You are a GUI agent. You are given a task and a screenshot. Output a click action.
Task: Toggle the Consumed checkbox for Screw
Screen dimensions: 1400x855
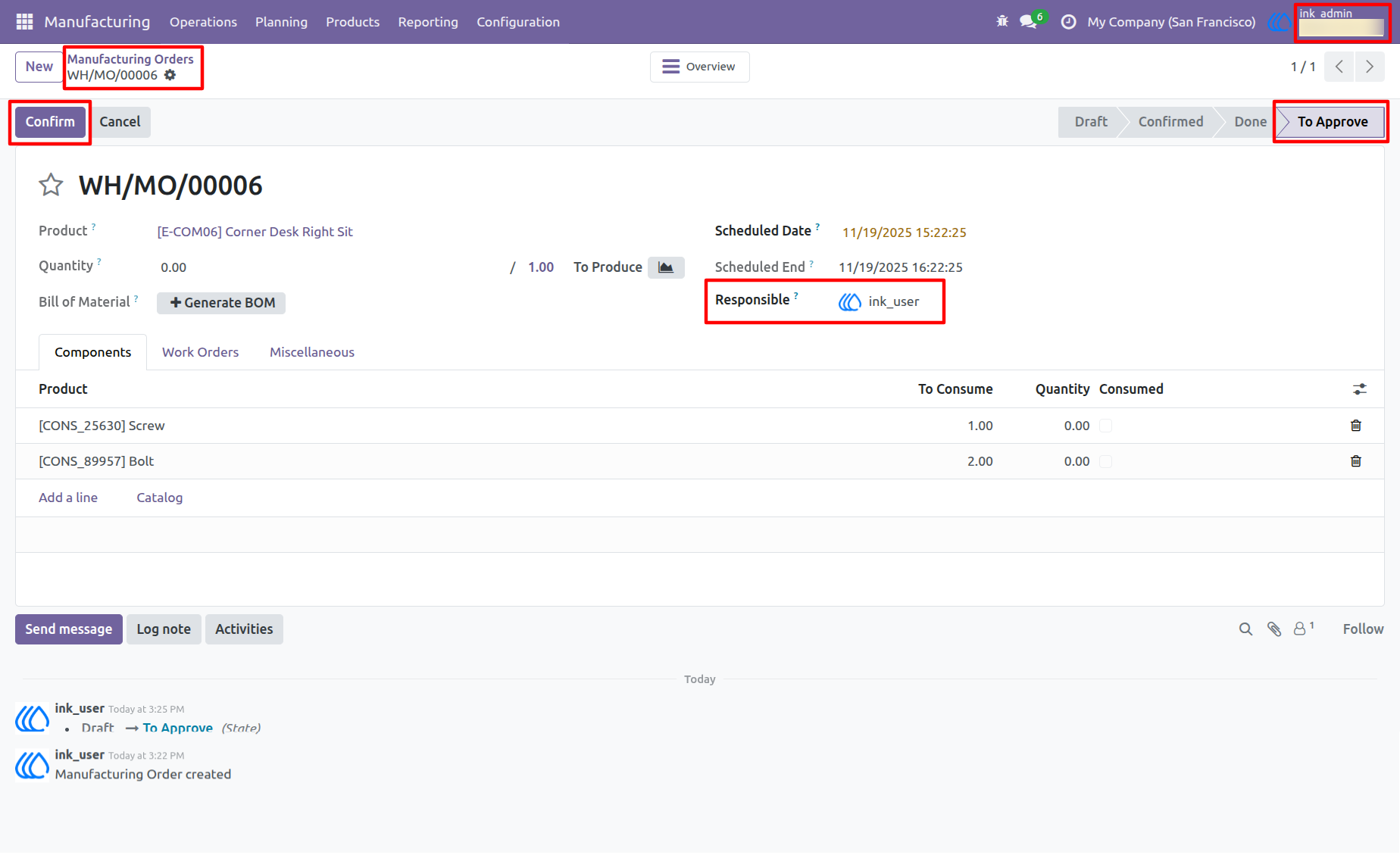click(x=1106, y=426)
